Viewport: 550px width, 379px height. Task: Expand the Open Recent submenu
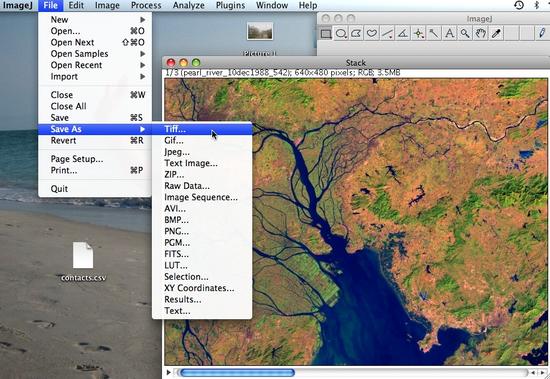tap(95, 65)
